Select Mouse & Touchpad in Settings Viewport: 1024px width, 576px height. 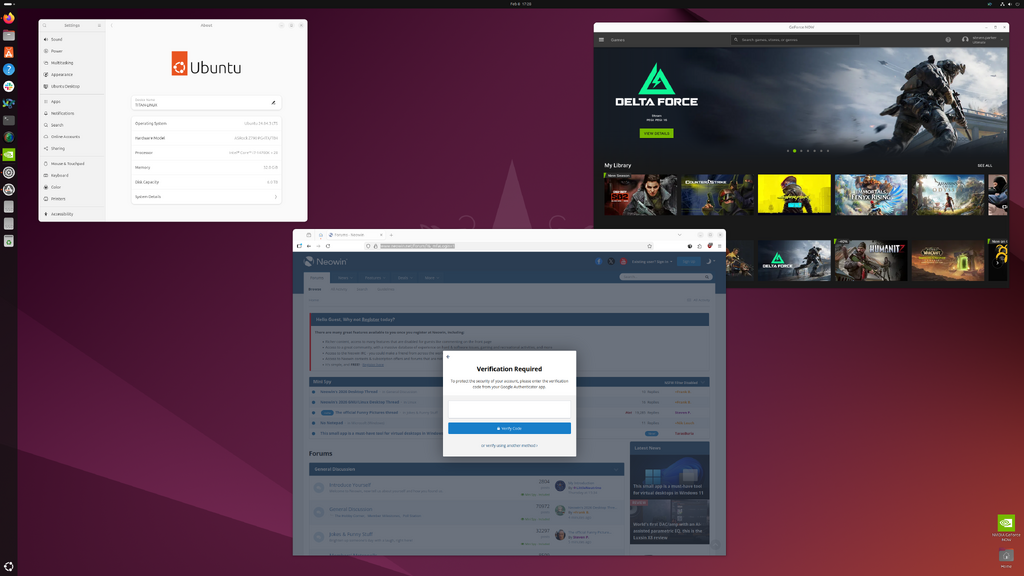(x=71, y=163)
